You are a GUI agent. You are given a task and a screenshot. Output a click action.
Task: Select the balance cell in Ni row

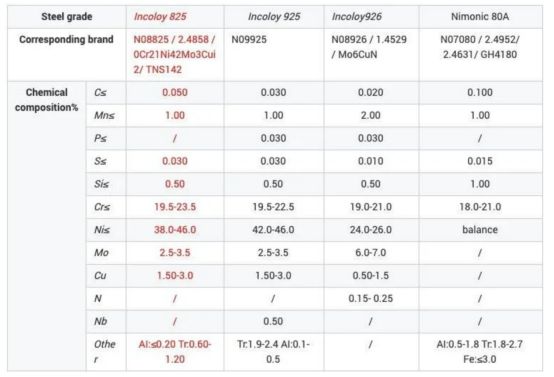pyautogui.click(x=481, y=230)
